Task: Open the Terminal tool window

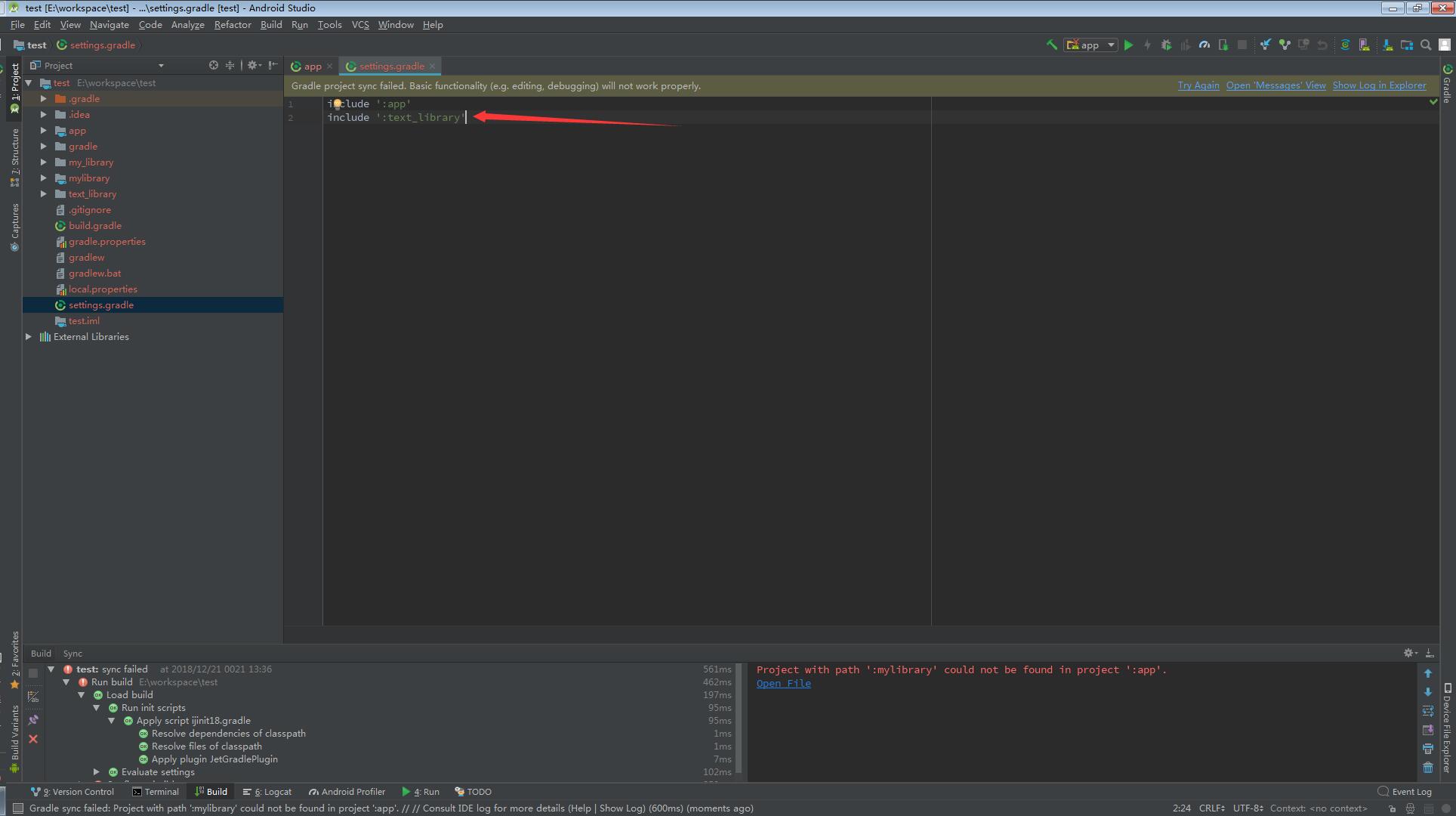Action: (x=156, y=791)
